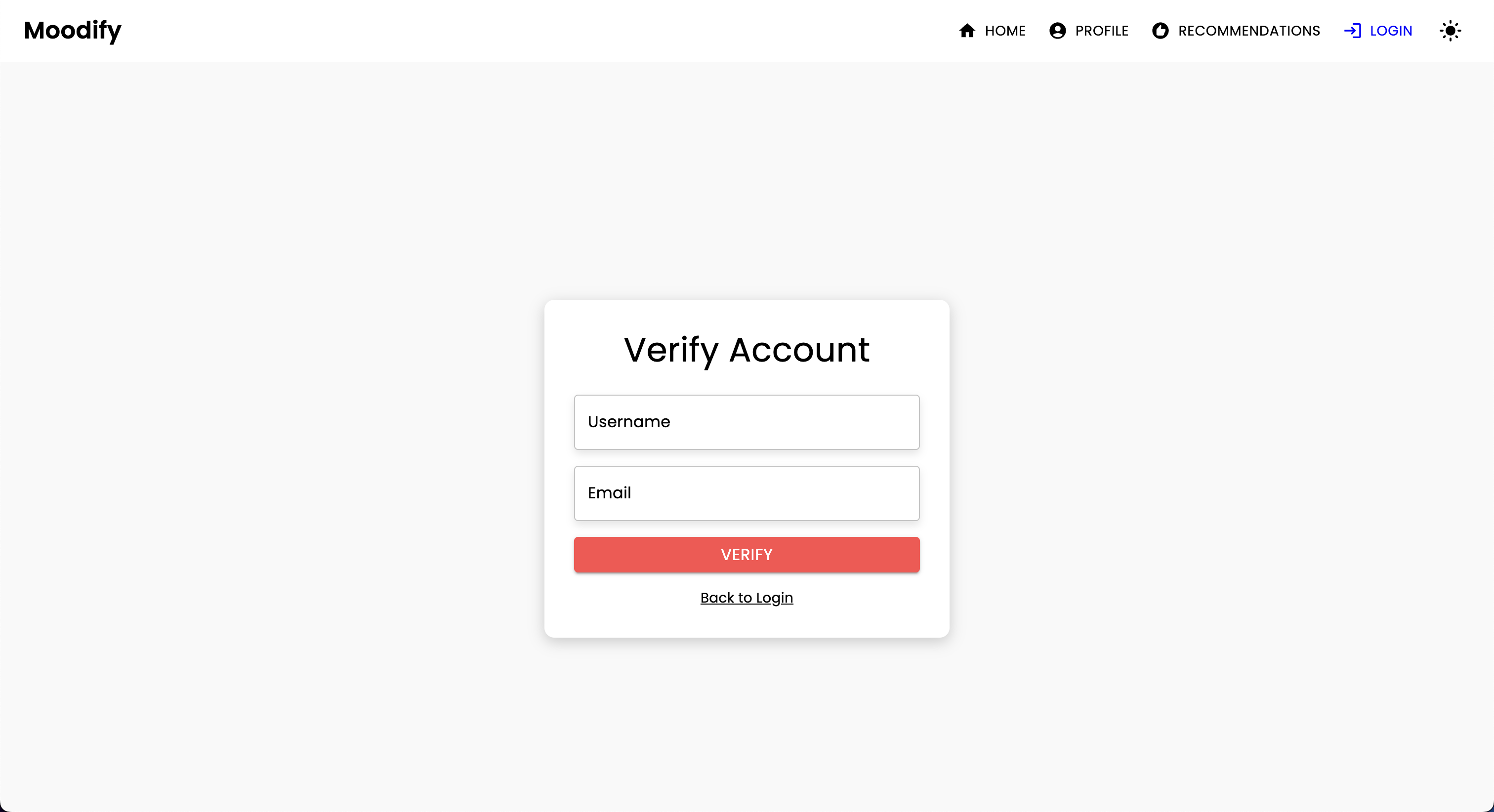This screenshot has width=1494, height=812.
Task: Click the Email placeholder label
Action: (609, 493)
